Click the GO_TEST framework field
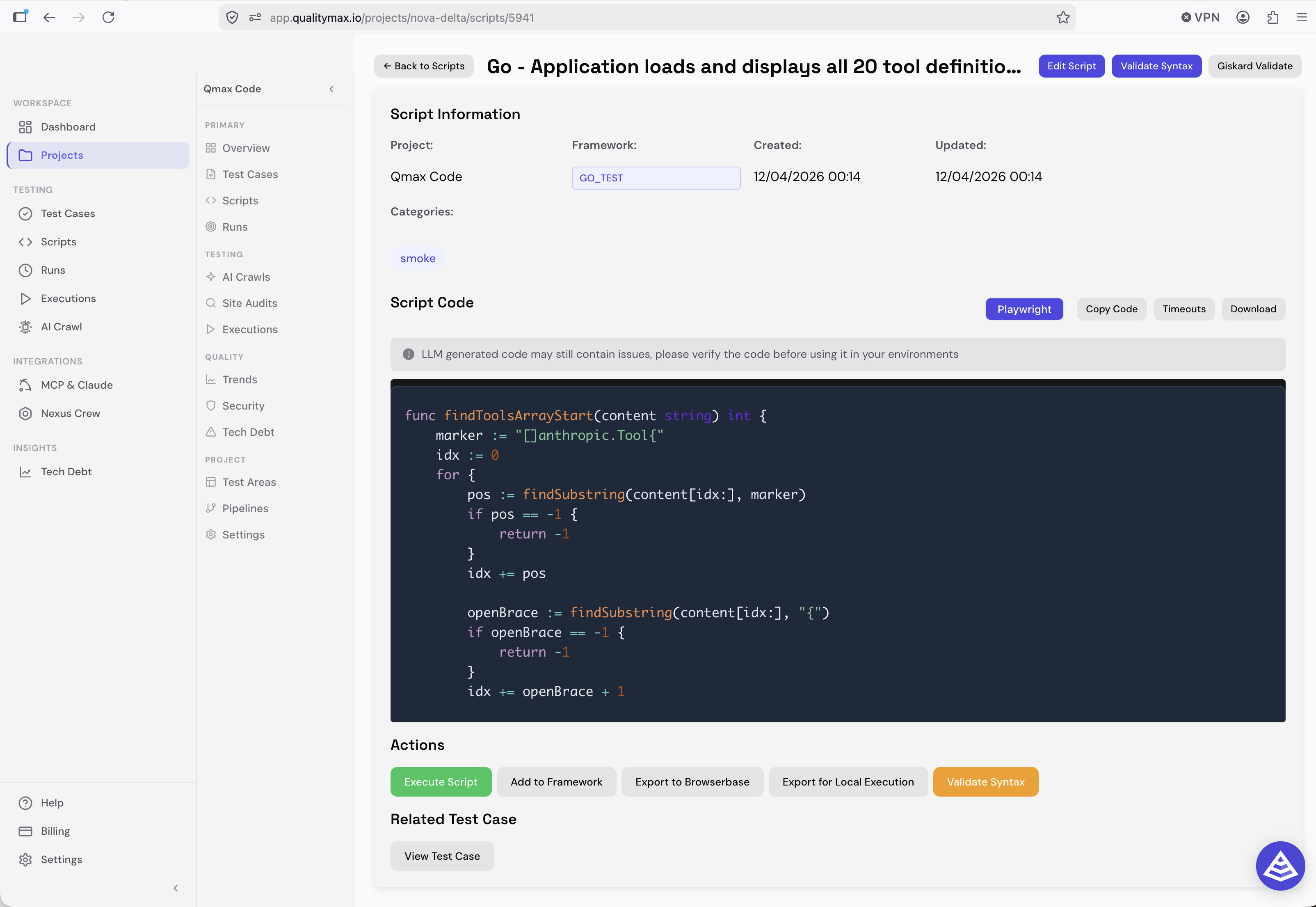Viewport: 1316px width, 907px height. point(656,178)
